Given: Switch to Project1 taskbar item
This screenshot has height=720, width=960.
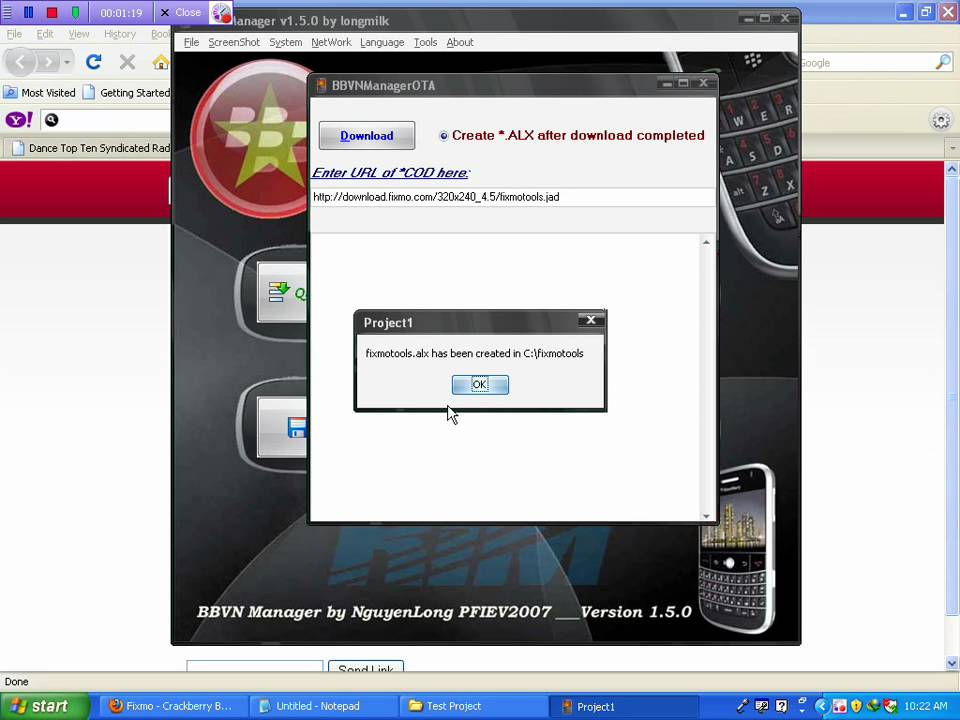Looking at the screenshot, I should coord(623,706).
